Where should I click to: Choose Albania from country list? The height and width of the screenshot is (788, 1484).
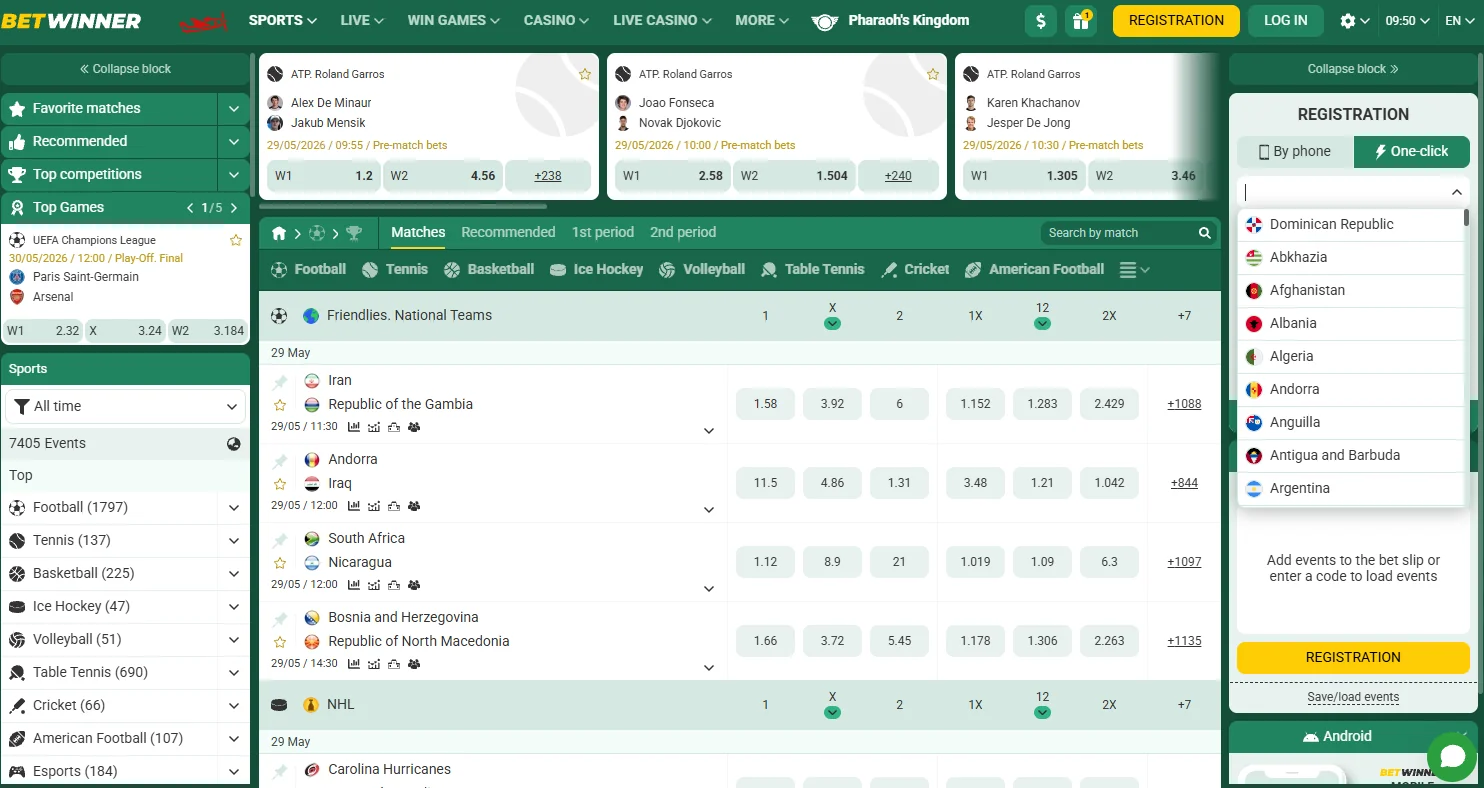click(x=1350, y=323)
